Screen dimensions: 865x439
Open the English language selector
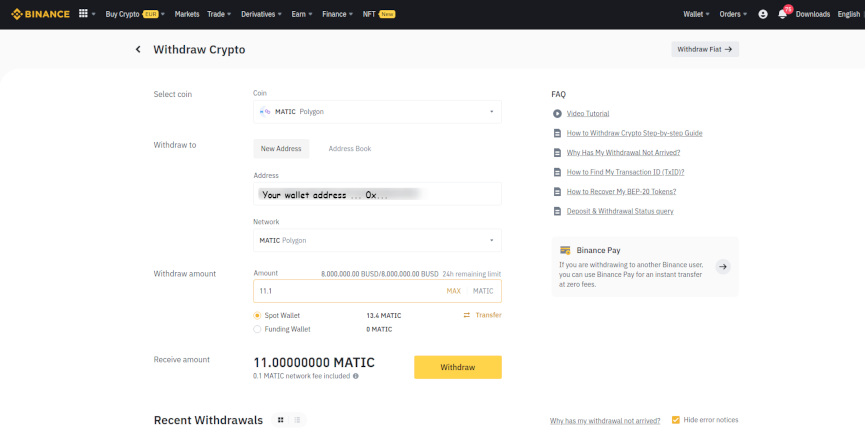coord(848,14)
